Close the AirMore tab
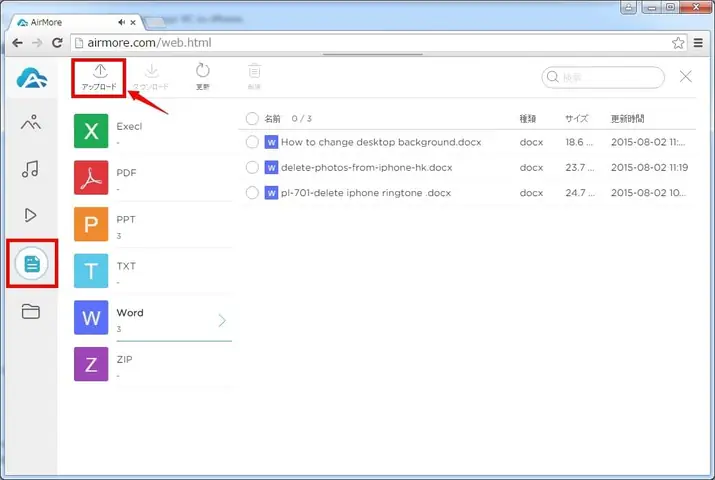This screenshot has width=715, height=480. coord(133,22)
